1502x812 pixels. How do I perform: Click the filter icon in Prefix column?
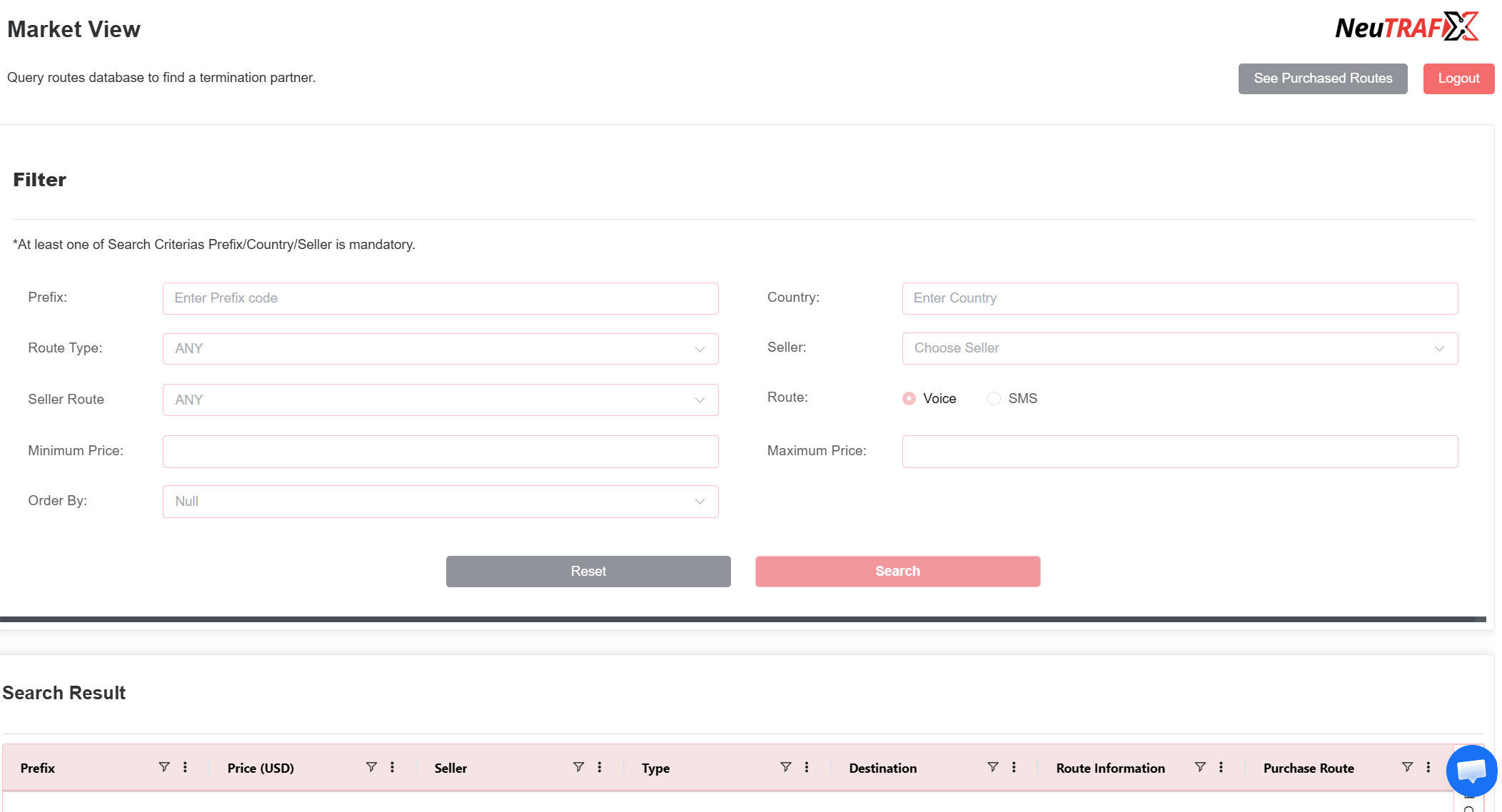164,767
